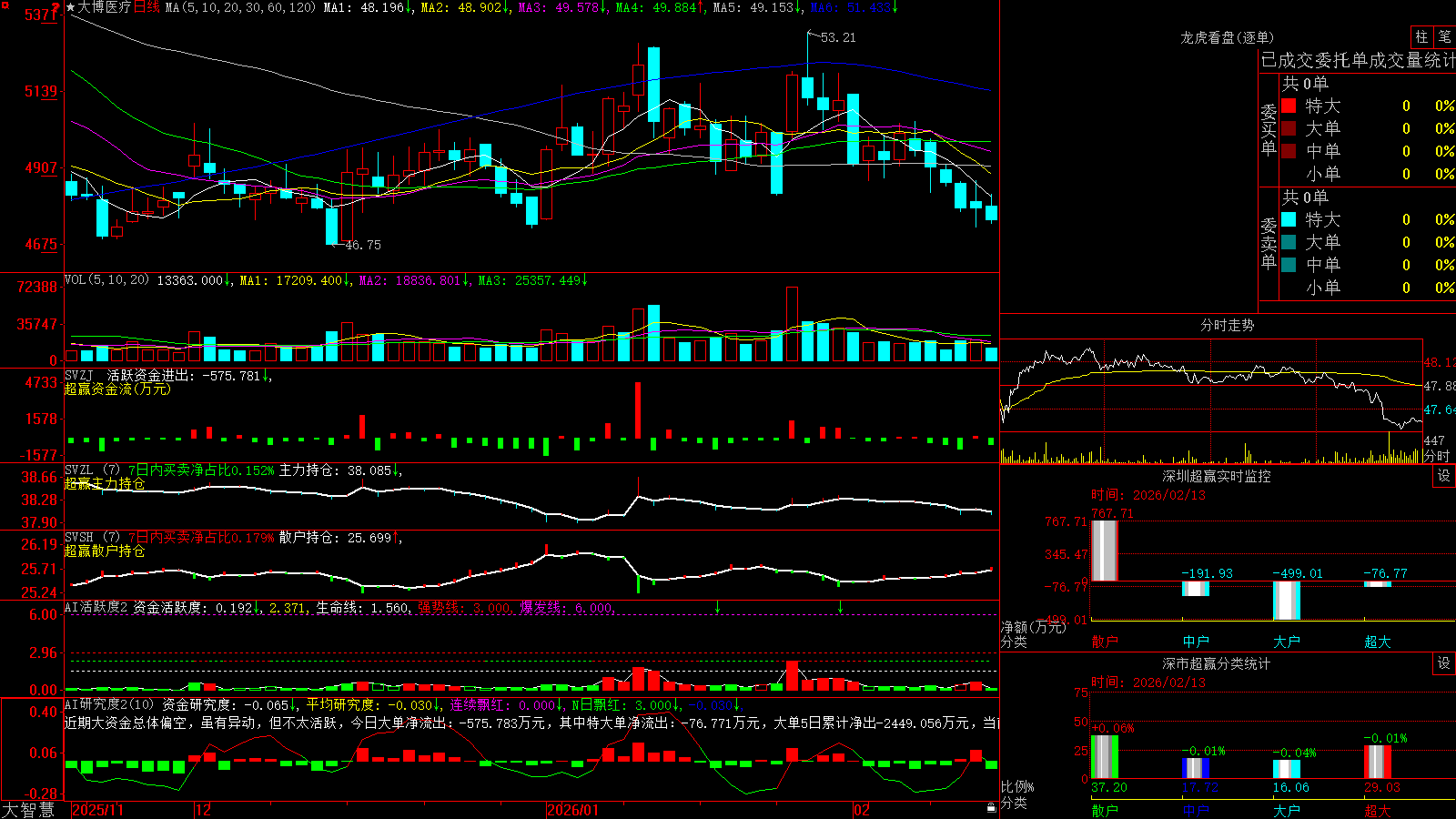Click the 分时走势 panel title
Screen dimensions: 1456x819
tap(1227, 325)
